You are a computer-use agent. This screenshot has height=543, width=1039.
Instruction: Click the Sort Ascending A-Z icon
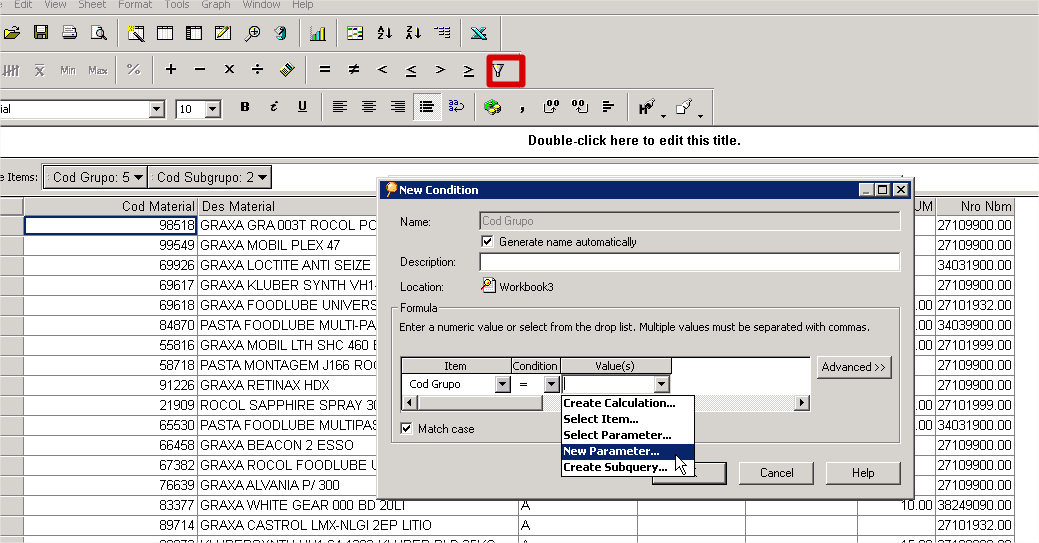pos(385,32)
